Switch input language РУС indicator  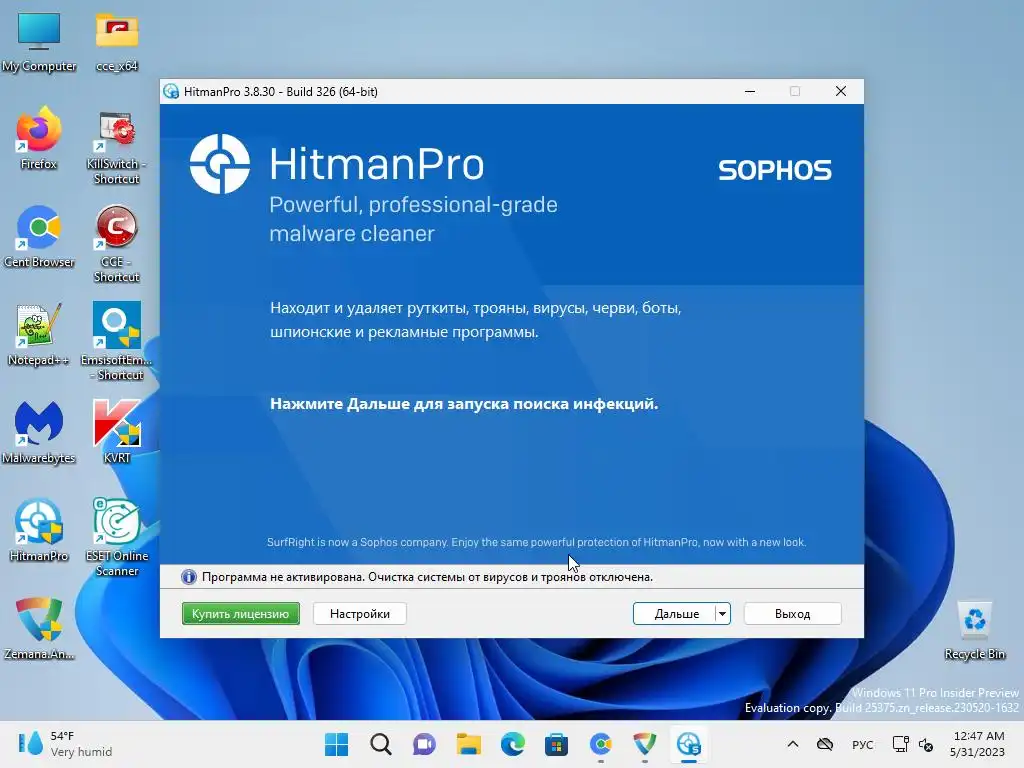(x=863, y=744)
